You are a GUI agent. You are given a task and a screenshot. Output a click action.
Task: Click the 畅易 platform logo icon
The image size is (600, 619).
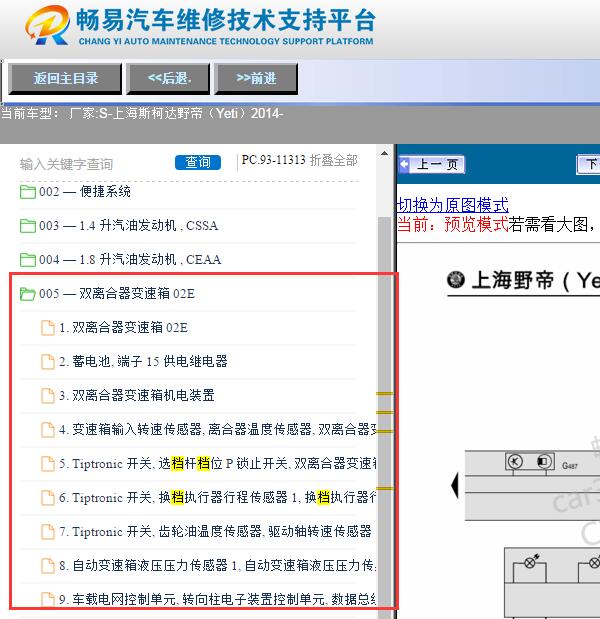click(47, 25)
